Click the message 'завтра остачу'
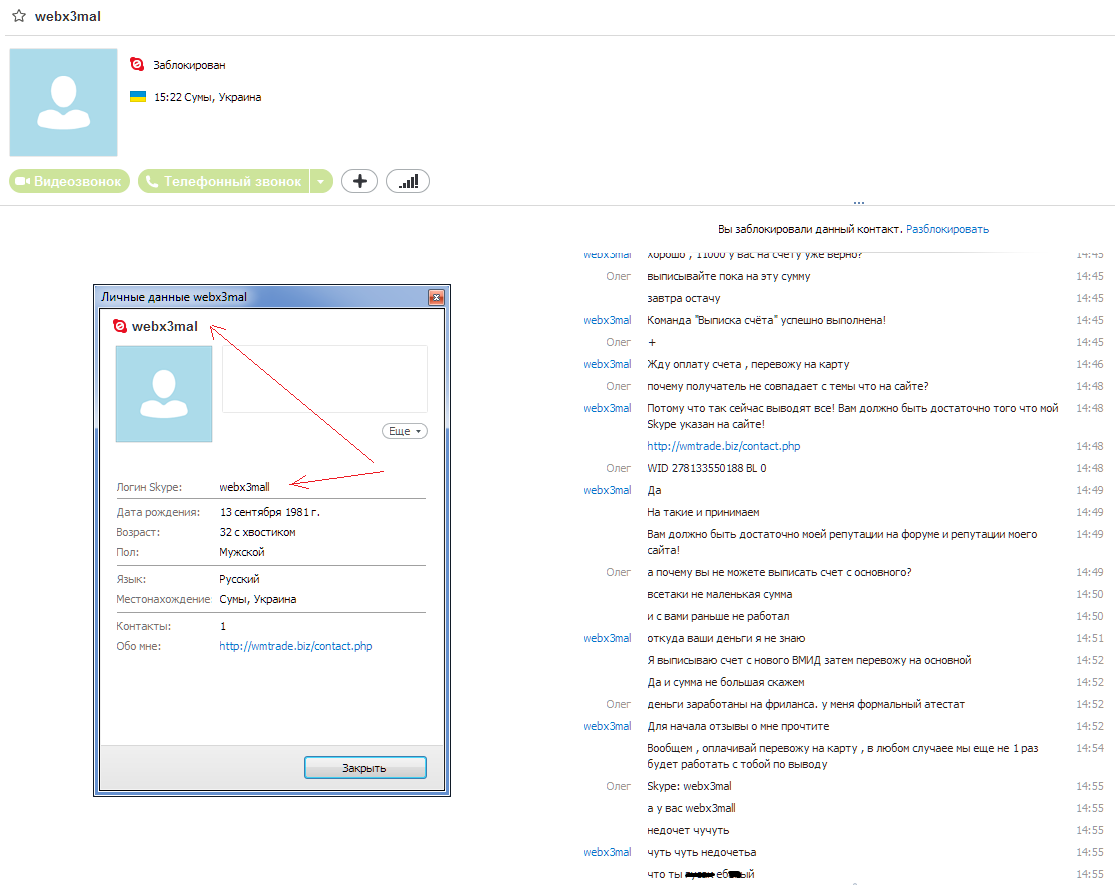 click(x=683, y=298)
